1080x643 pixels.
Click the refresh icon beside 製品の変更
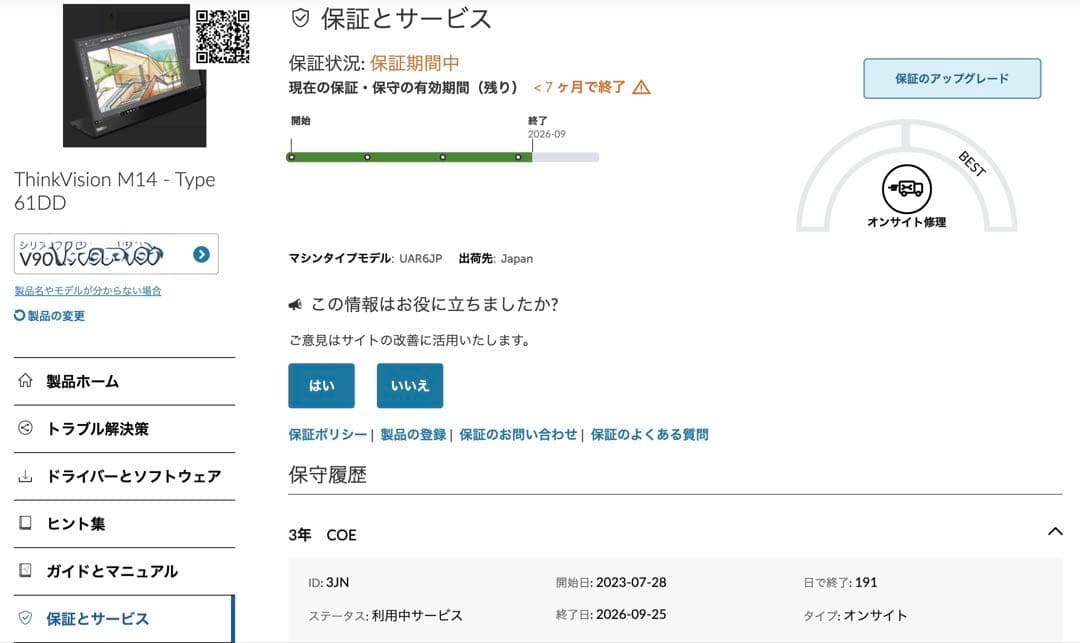coord(19,315)
